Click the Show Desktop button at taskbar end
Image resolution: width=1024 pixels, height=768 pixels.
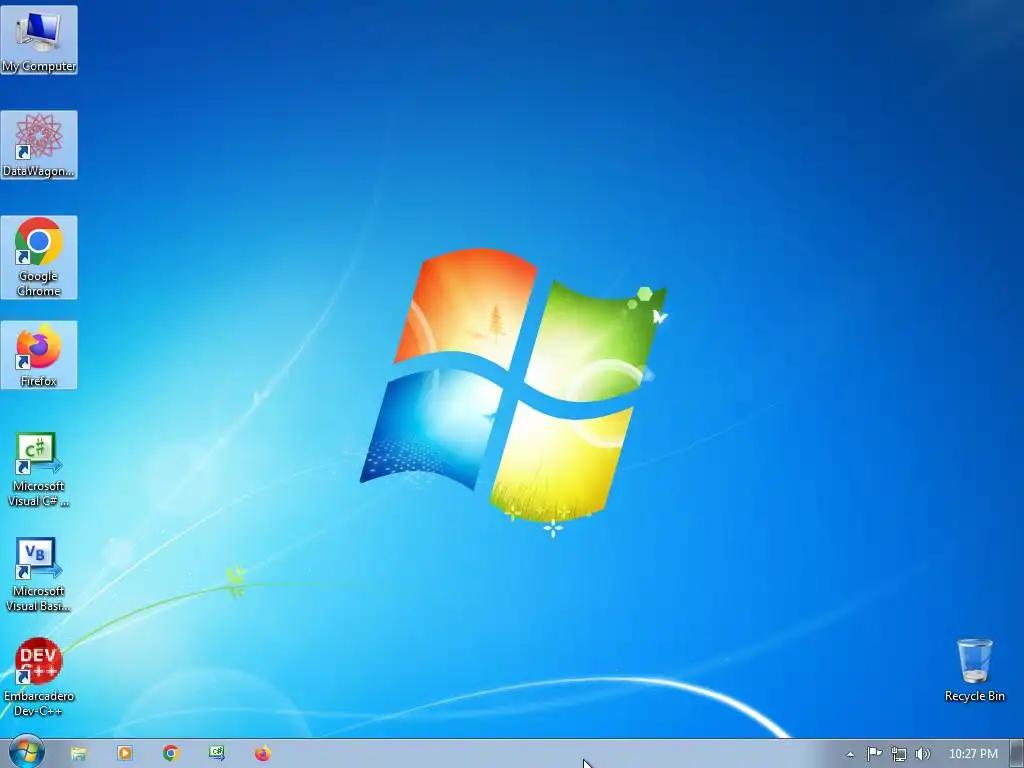coord(1017,754)
